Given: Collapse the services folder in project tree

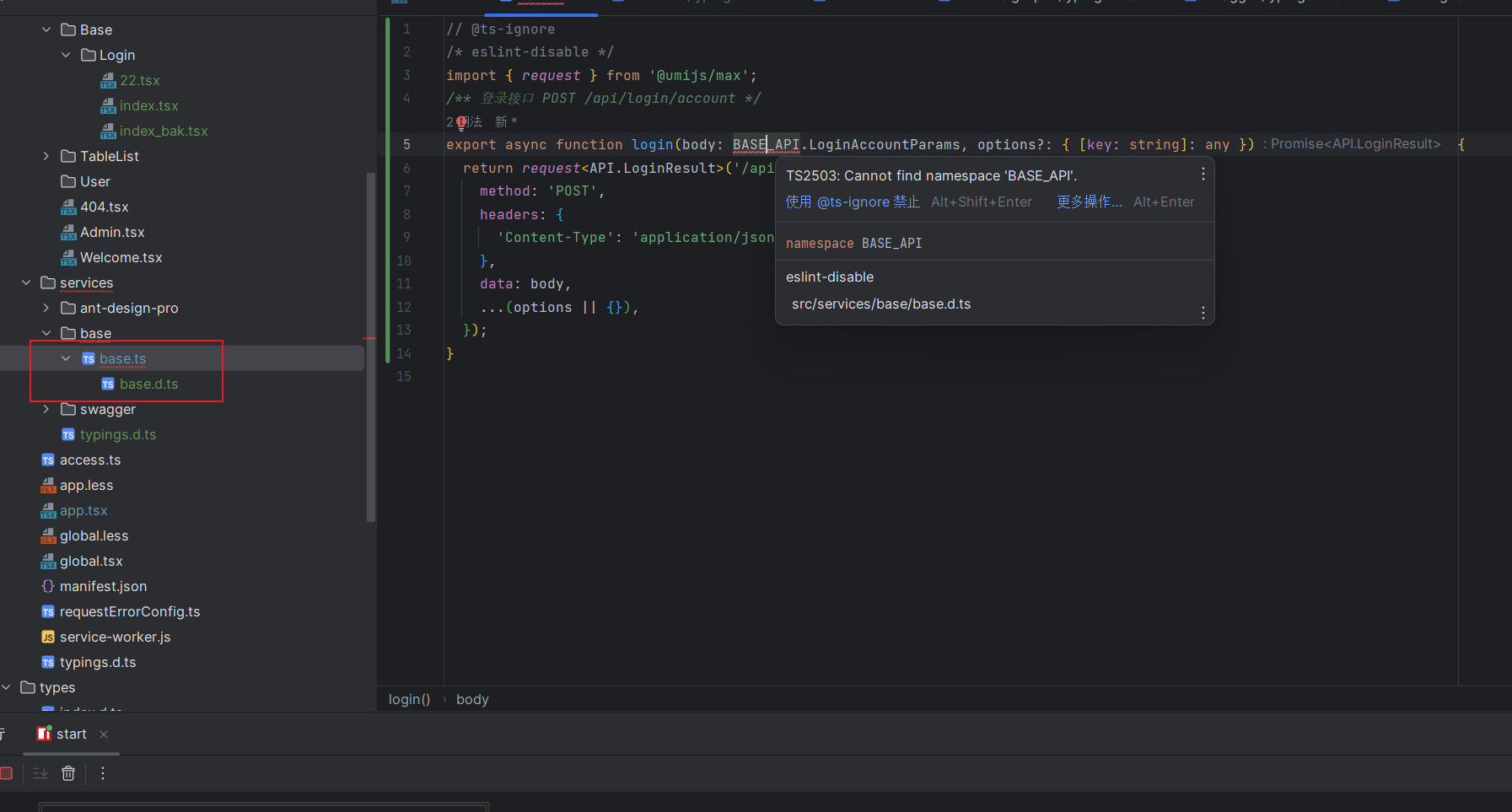Looking at the screenshot, I should [x=25, y=282].
